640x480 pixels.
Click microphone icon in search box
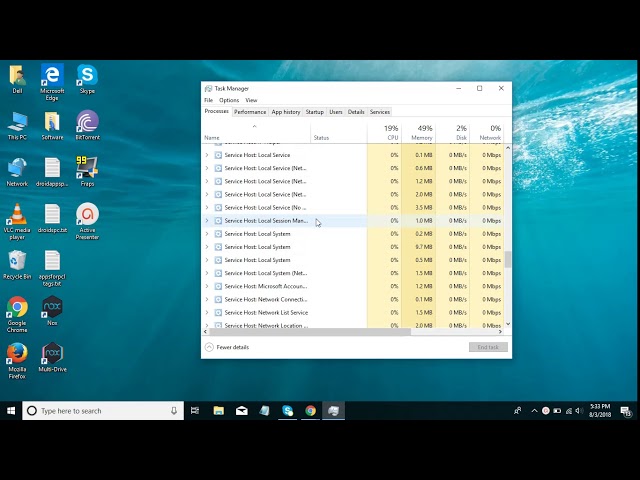[x=174, y=411]
